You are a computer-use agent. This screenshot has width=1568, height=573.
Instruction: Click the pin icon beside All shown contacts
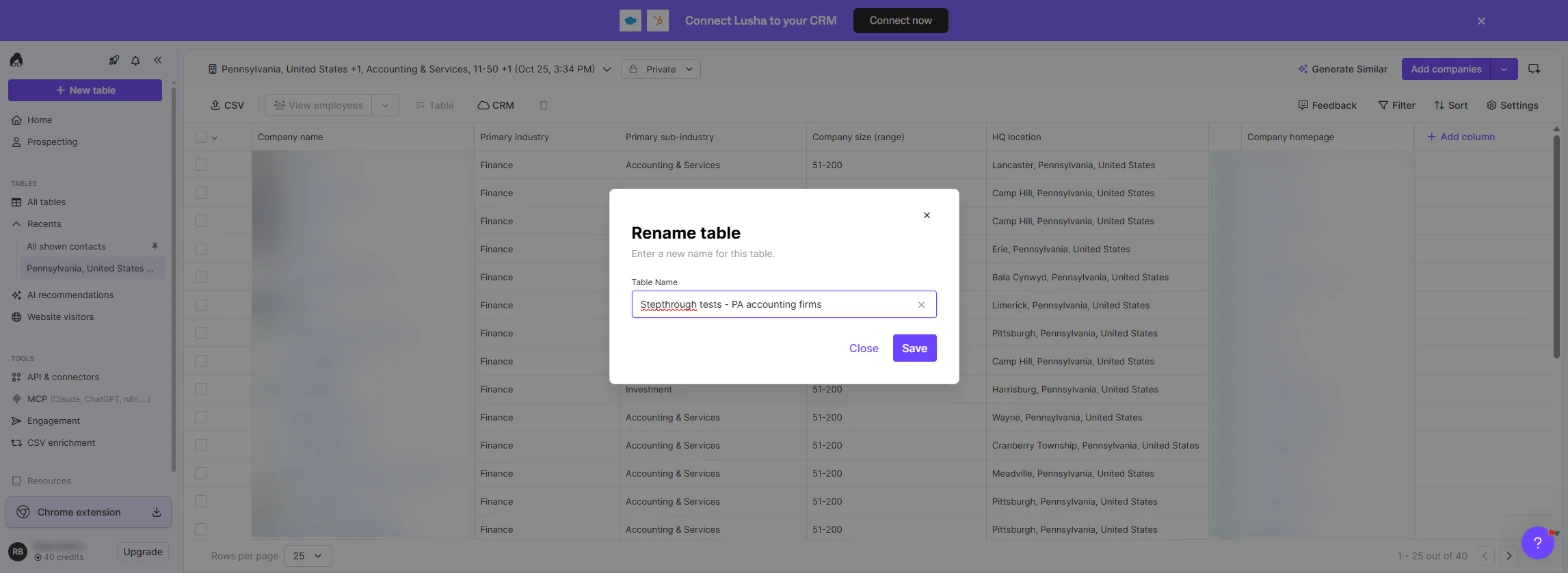click(x=154, y=246)
